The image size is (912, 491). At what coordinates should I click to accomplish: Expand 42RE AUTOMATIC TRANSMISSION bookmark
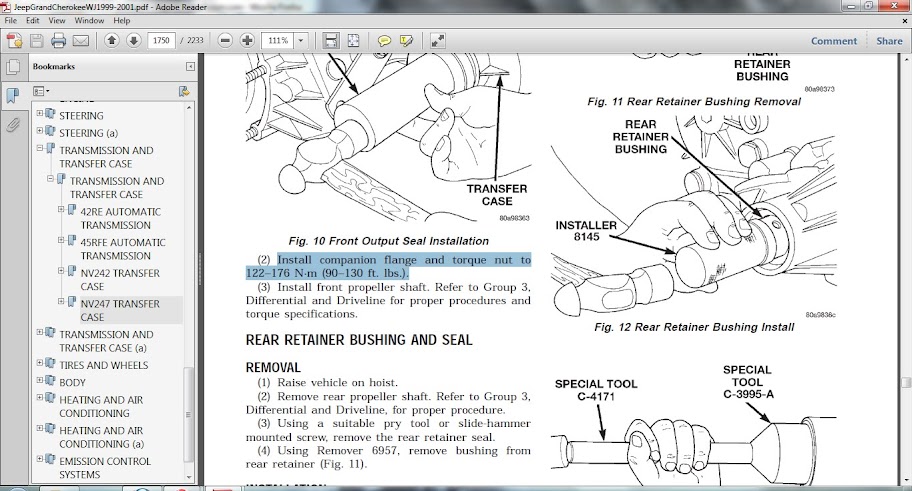tap(61, 209)
